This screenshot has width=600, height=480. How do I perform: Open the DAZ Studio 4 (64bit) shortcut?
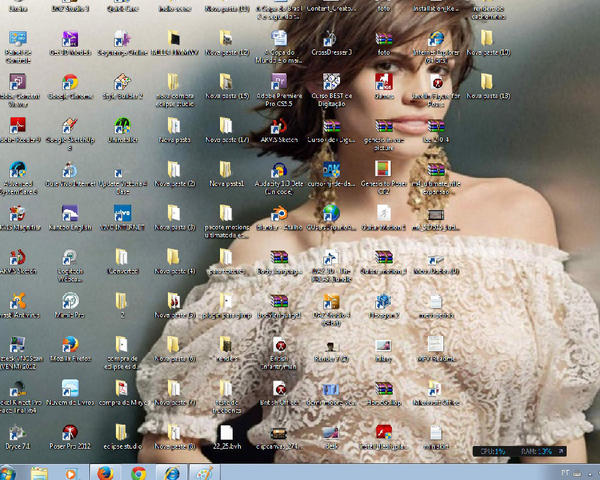(x=331, y=309)
